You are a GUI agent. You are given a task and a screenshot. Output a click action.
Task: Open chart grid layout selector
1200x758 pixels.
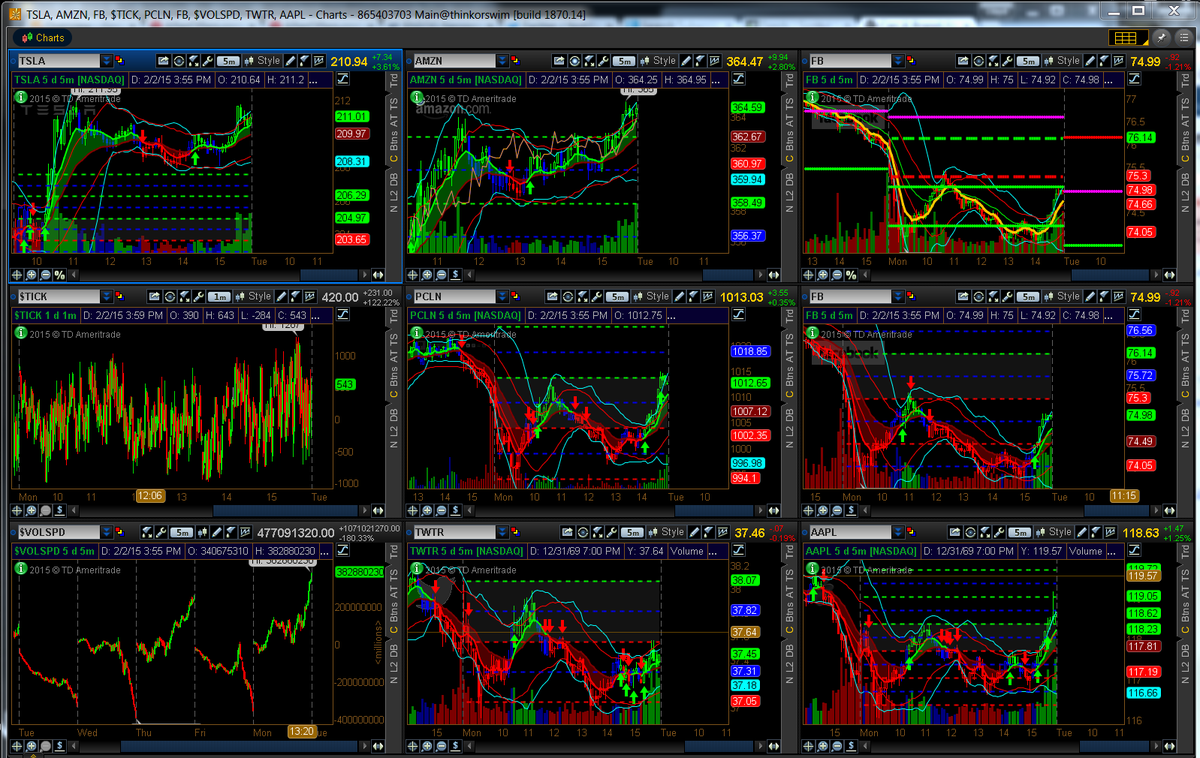1128,38
